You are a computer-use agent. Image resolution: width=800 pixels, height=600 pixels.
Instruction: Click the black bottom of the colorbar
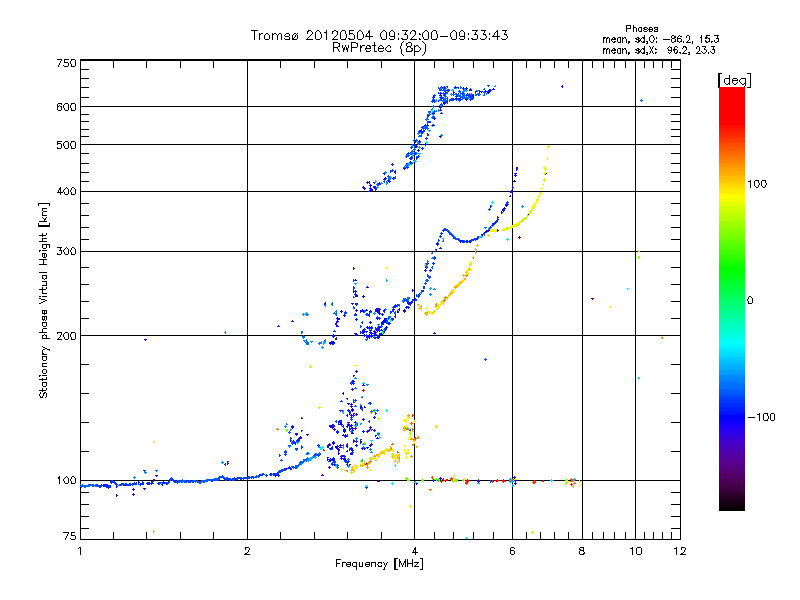pos(732,503)
